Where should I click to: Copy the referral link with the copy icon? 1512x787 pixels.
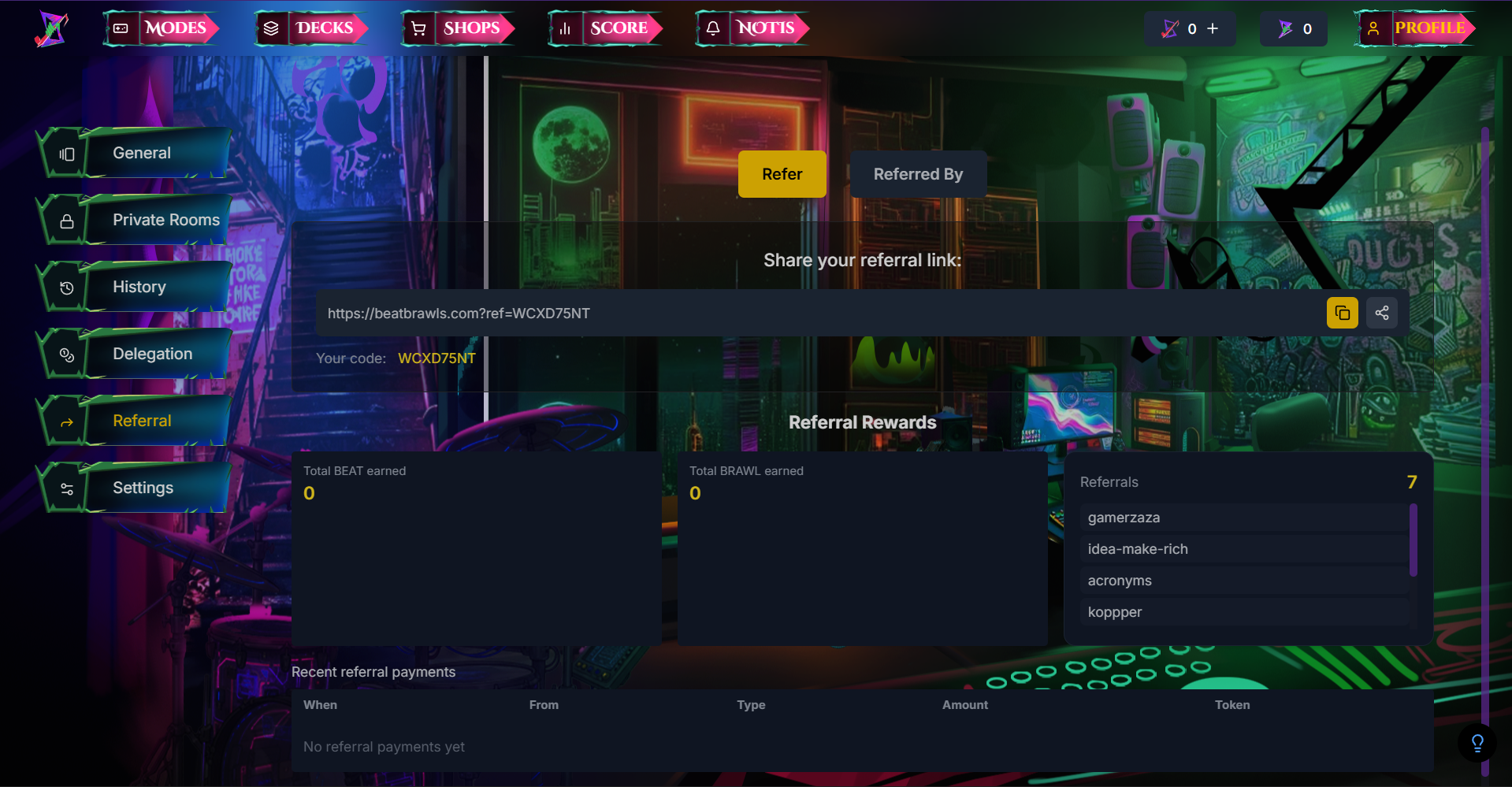pos(1343,312)
